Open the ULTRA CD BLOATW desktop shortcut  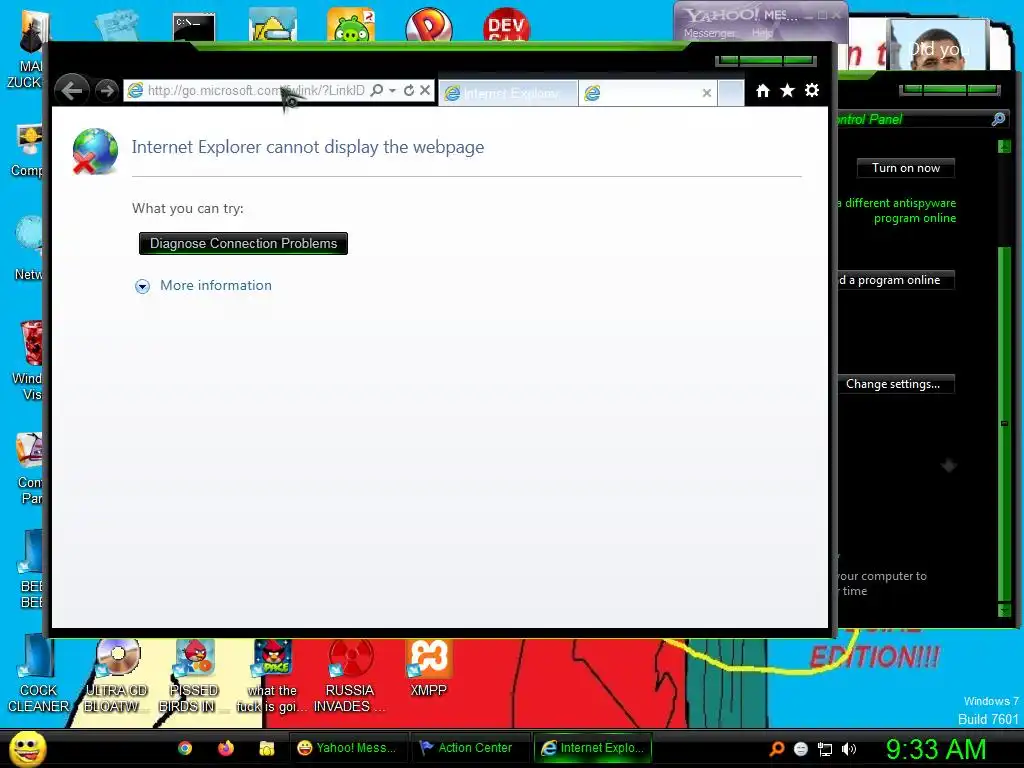116,677
